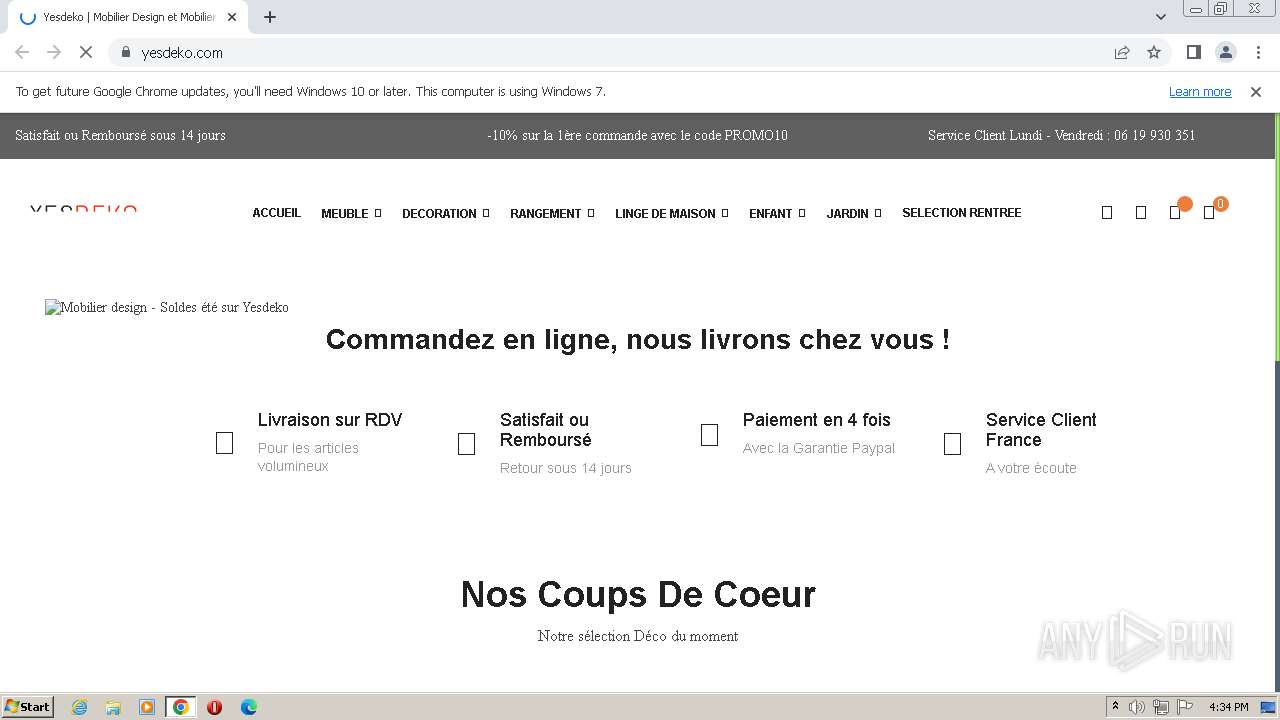This screenshot has height=720, width=1280.
Task: Click the Livraison sur RDV heading
Action: (x=330, y=420)
